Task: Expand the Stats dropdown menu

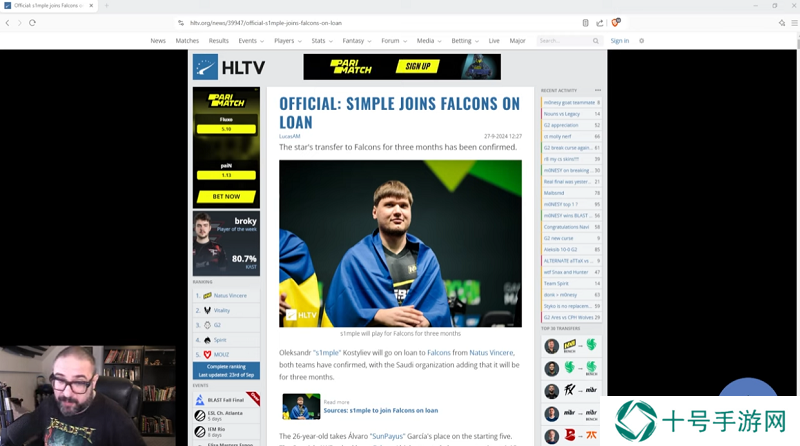Action: click(322, 41)
